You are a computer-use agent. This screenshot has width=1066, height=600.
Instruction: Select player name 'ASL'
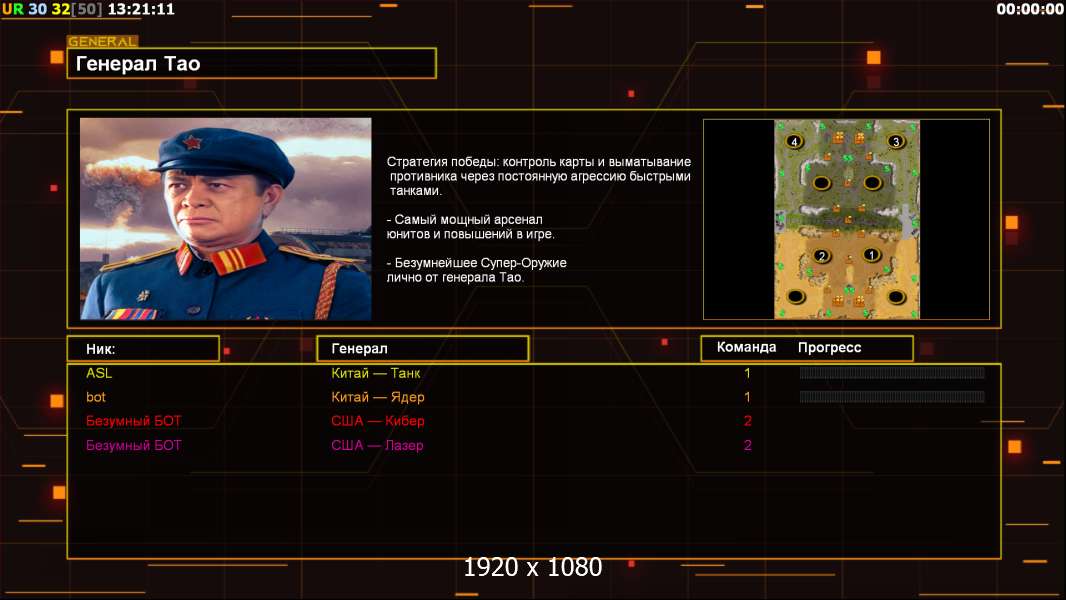tap(99, 373)
